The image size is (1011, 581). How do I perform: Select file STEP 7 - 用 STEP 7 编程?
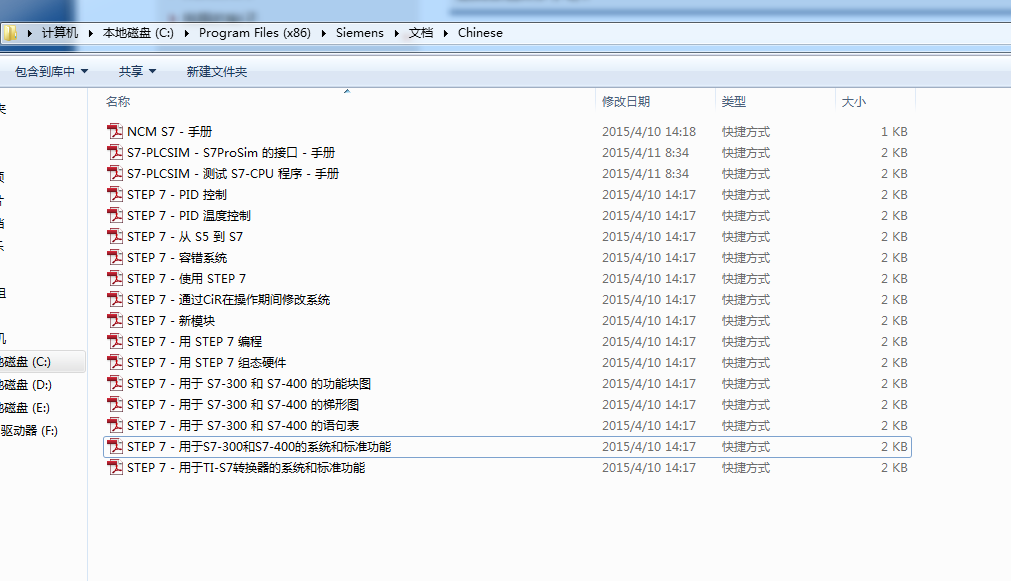[x=195, y=342]
